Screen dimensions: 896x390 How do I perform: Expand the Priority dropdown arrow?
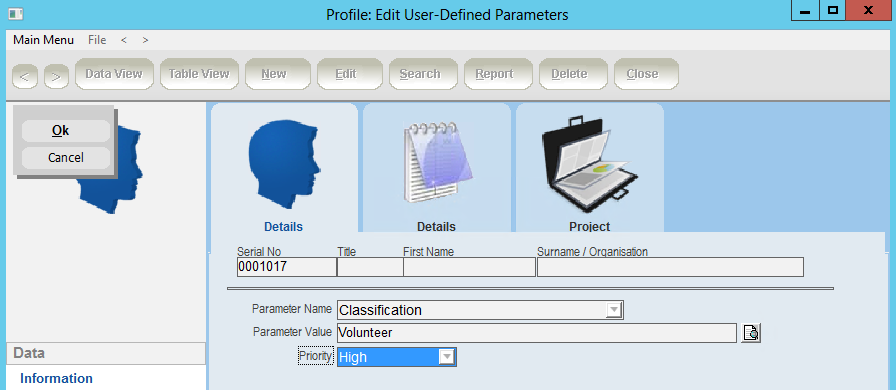pos(447,357)
